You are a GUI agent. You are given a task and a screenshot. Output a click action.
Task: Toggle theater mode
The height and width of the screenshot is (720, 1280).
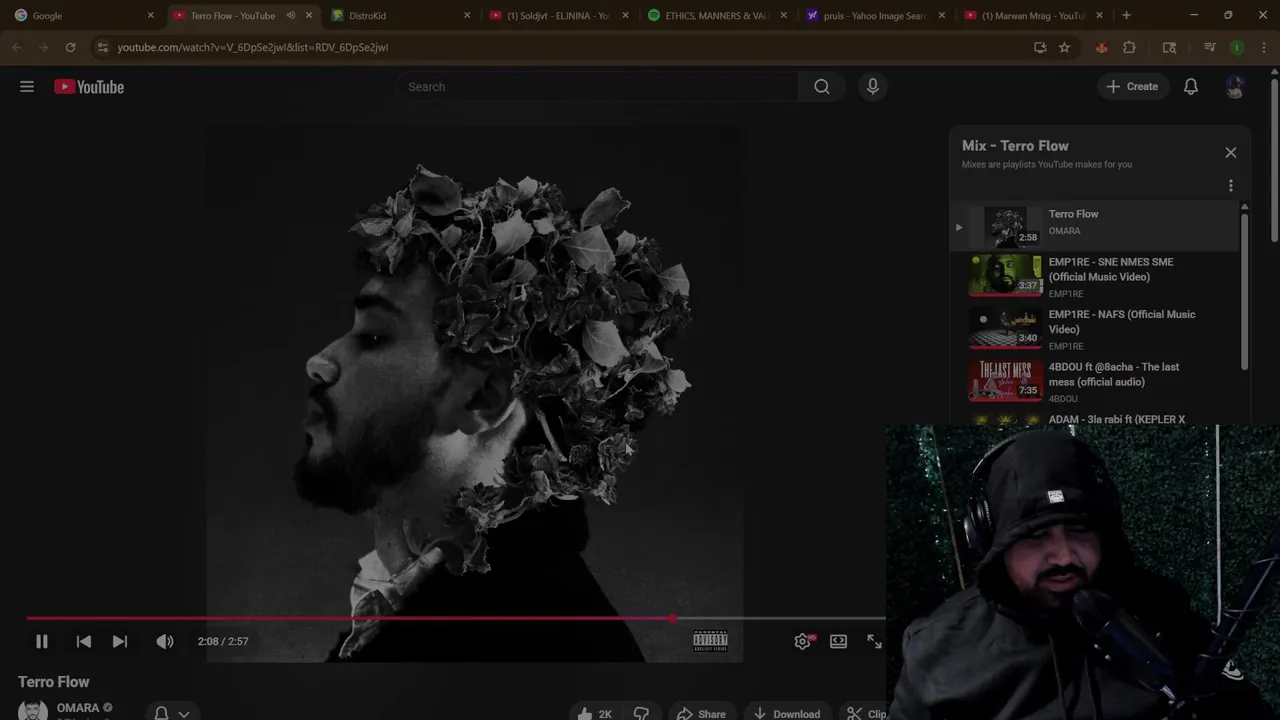838,641
